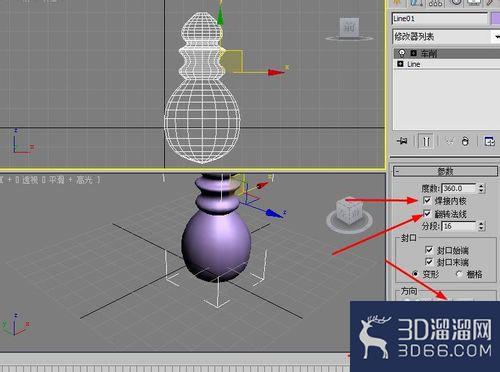Decrease 分段 with spinner down arrow
Screen dimensions: 500x372
pos(481,229)
